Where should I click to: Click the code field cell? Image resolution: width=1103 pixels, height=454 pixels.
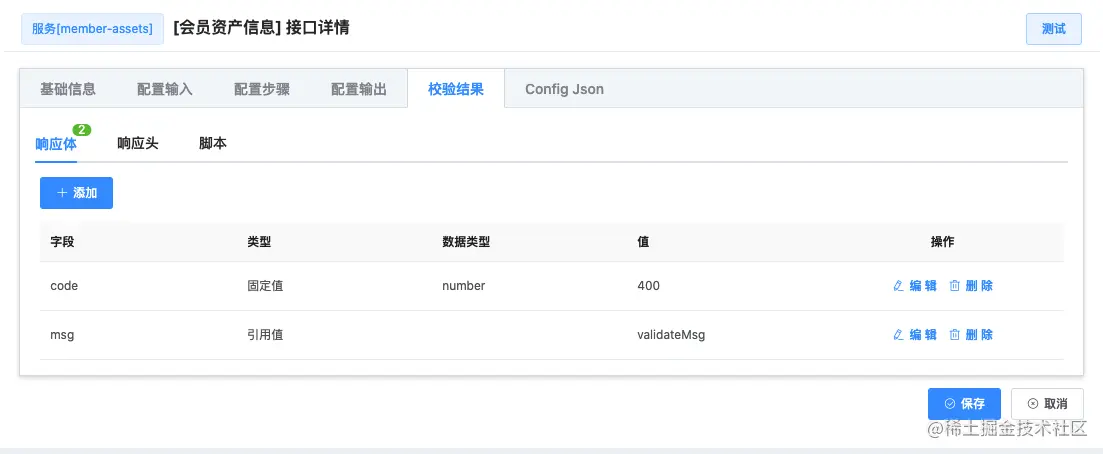tap(64, 286)
